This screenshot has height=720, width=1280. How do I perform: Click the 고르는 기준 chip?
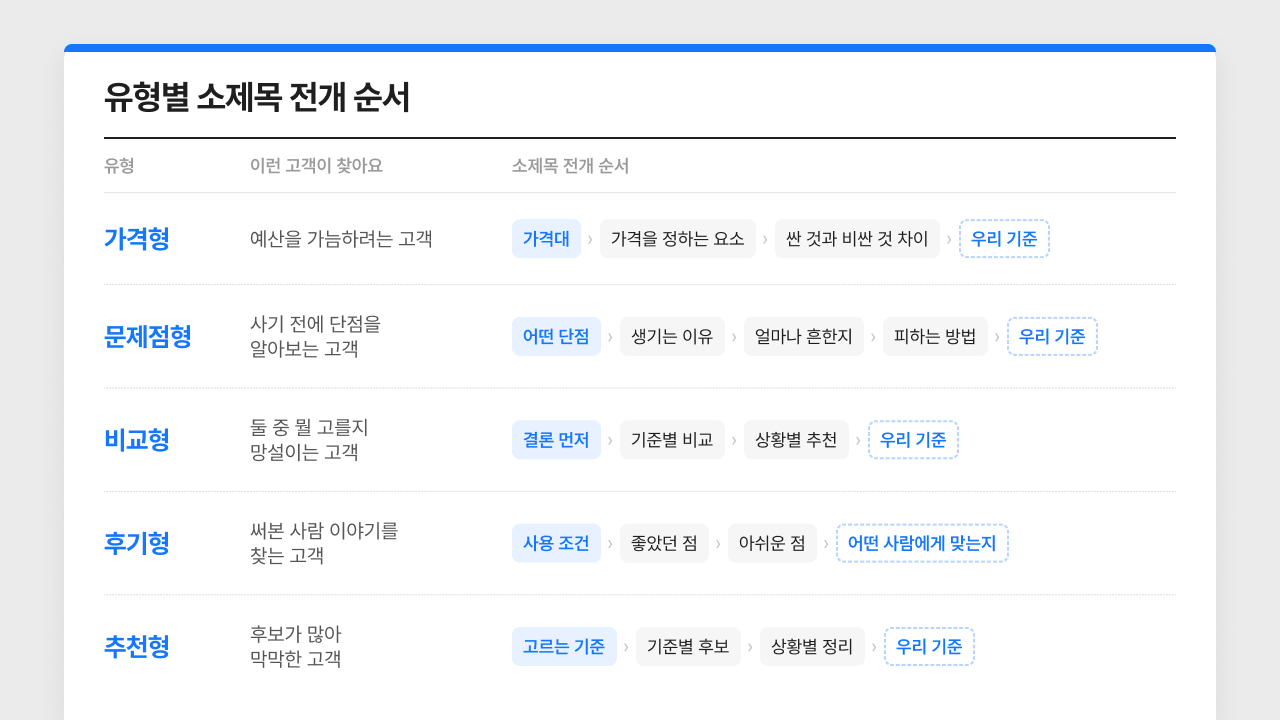564,647
